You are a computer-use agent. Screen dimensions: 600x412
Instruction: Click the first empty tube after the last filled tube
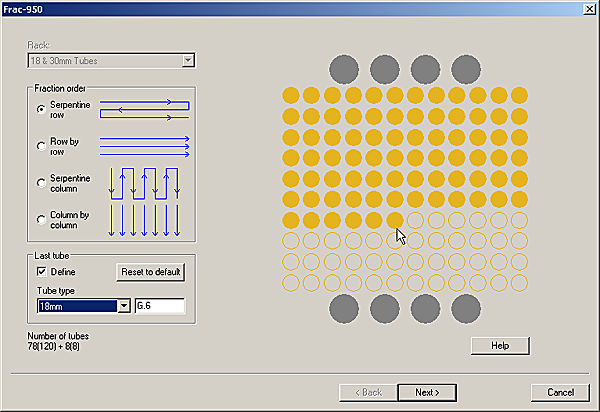click(x=415, y=220)
